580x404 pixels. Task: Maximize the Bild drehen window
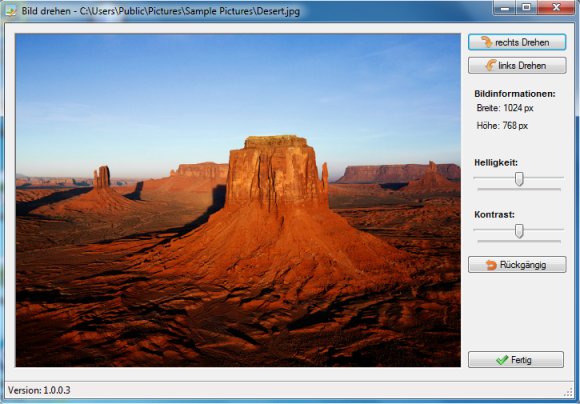526,7
